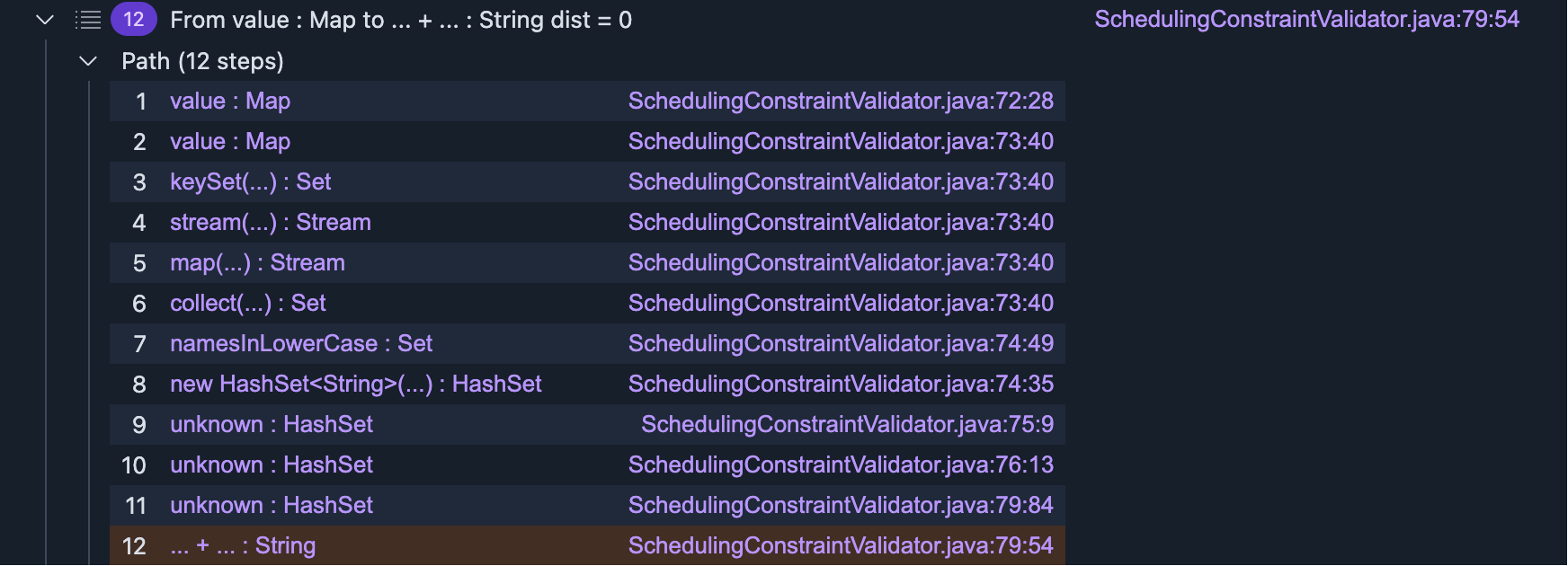Open location SchedulingConstraintValidator.java:76:13
The image size is (1568, 566).
841,465
